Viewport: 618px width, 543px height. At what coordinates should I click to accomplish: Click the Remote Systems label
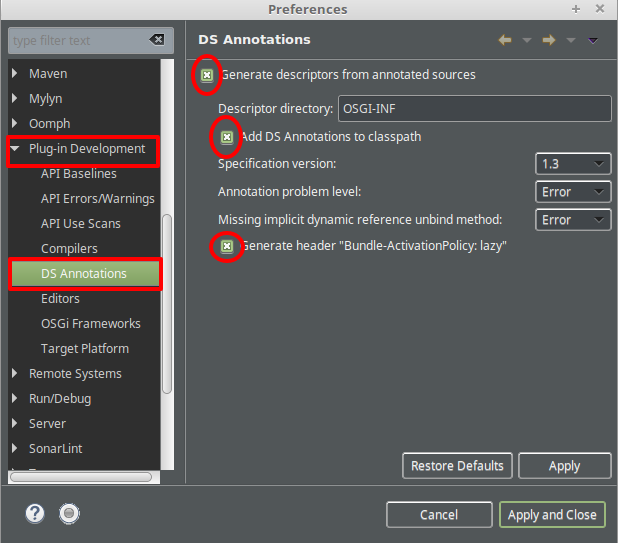pos(75,374)
